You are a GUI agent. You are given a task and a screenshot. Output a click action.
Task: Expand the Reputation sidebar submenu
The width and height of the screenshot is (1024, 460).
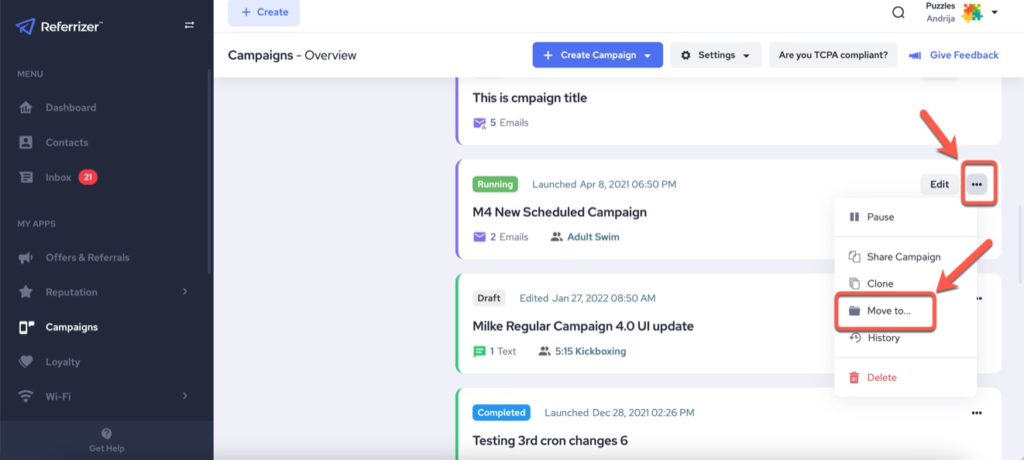click(x=185, y=292)
